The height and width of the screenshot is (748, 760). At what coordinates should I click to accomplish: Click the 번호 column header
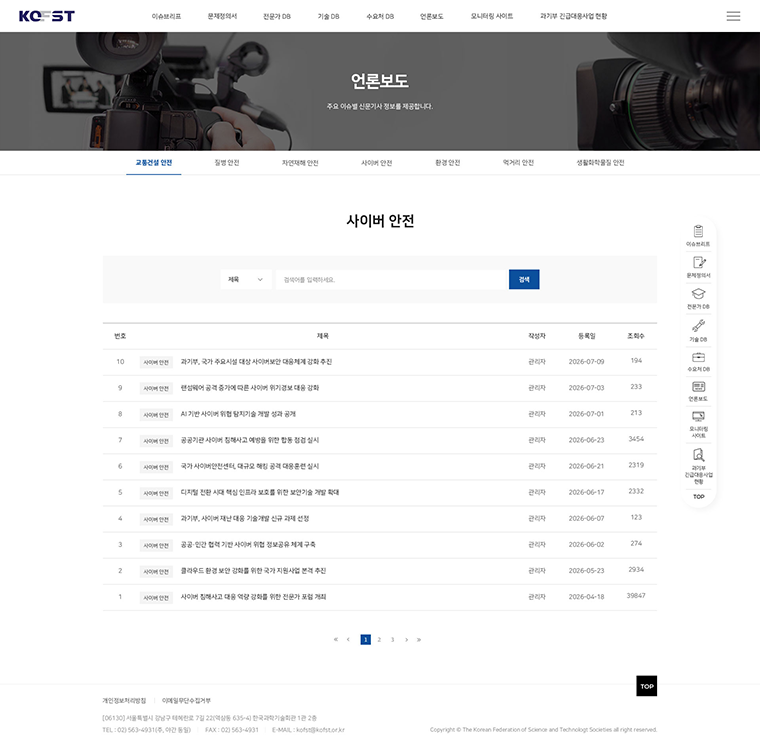click(120, 336)
